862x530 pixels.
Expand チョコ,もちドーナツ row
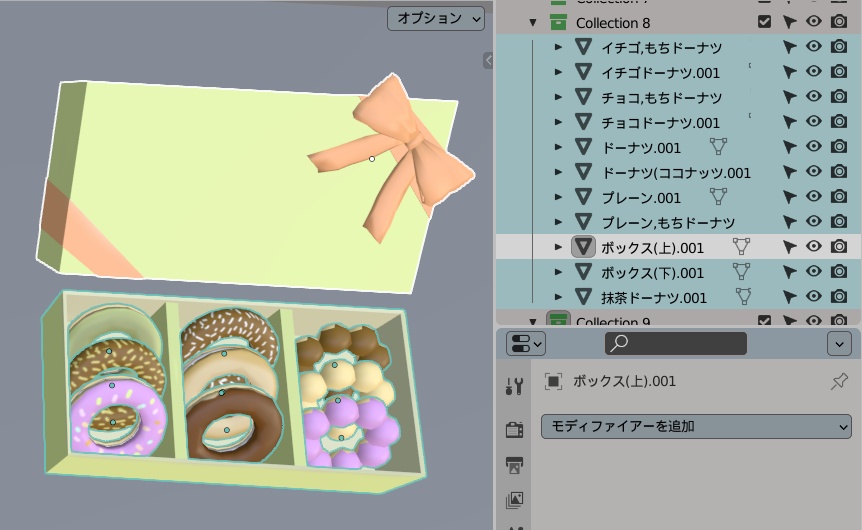click(x=558, y=97)
